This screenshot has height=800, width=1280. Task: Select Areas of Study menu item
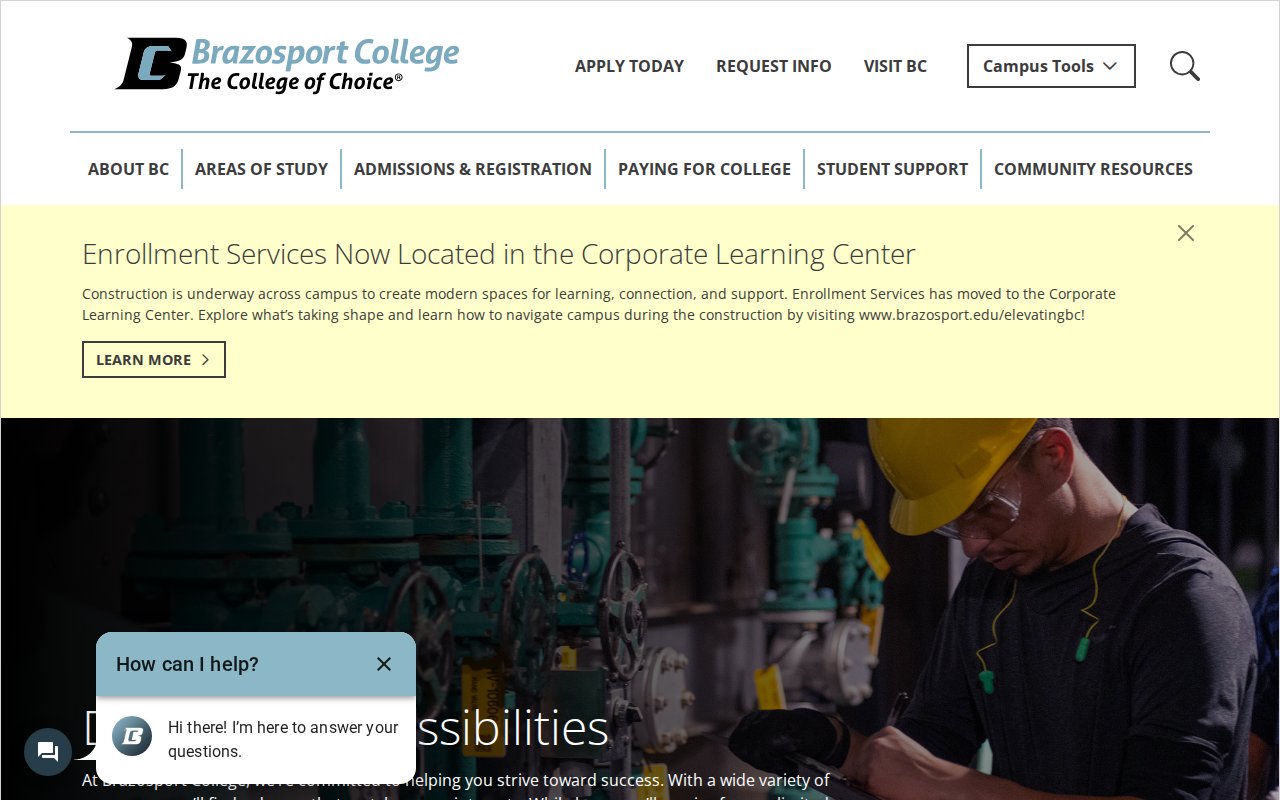tap(261, 169)
